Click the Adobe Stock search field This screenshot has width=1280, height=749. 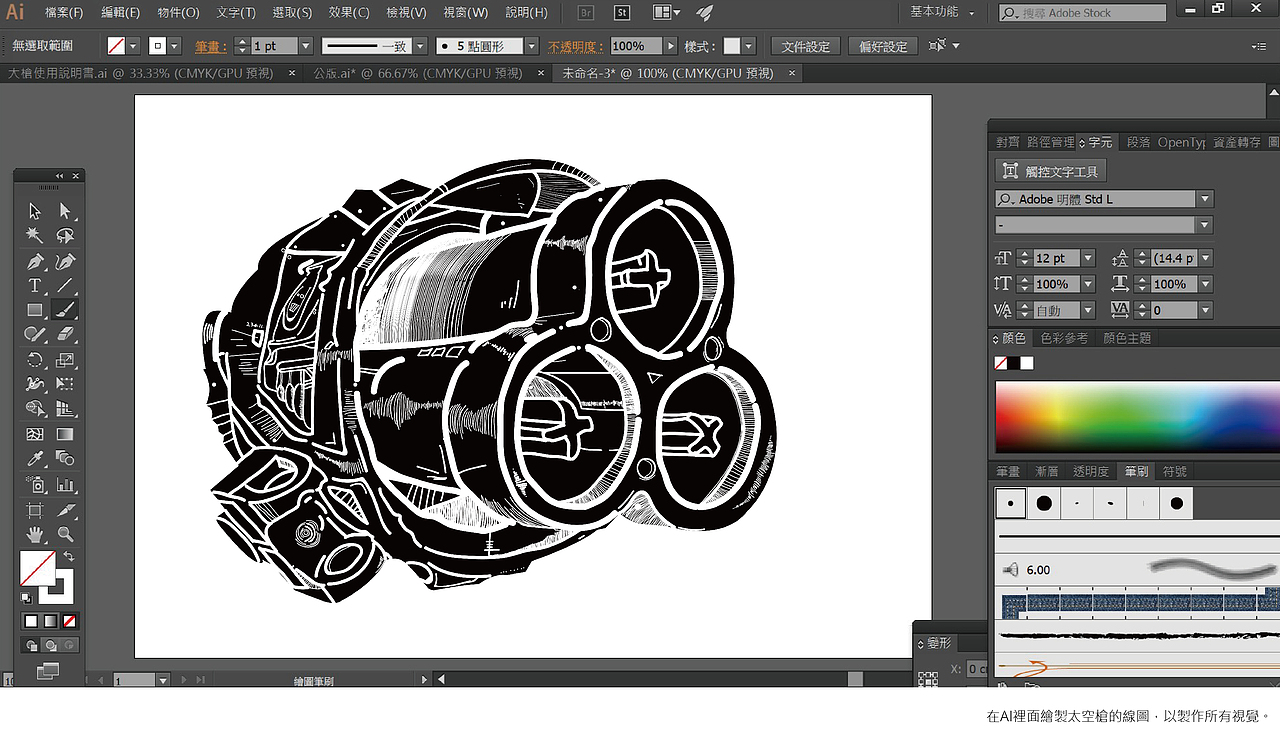[1090, 13]
